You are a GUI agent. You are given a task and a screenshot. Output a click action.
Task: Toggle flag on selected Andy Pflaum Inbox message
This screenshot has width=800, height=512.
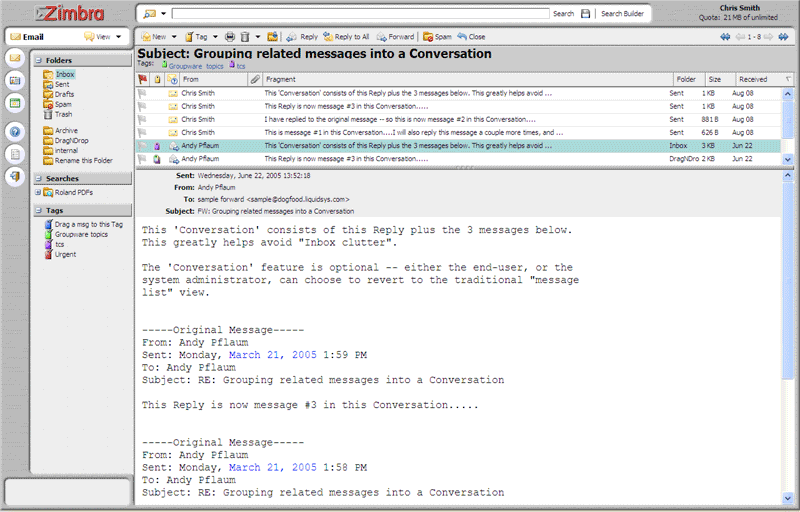coord(142,146)
